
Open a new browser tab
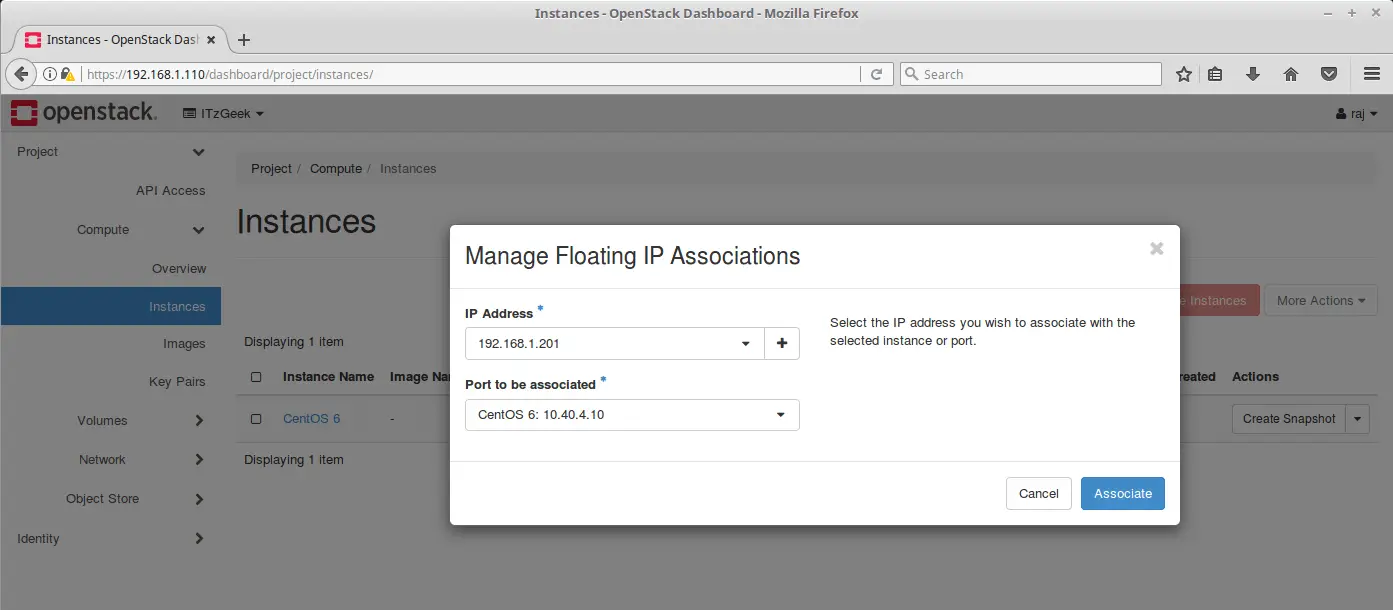pyautogui.click(x=244, y=40)
